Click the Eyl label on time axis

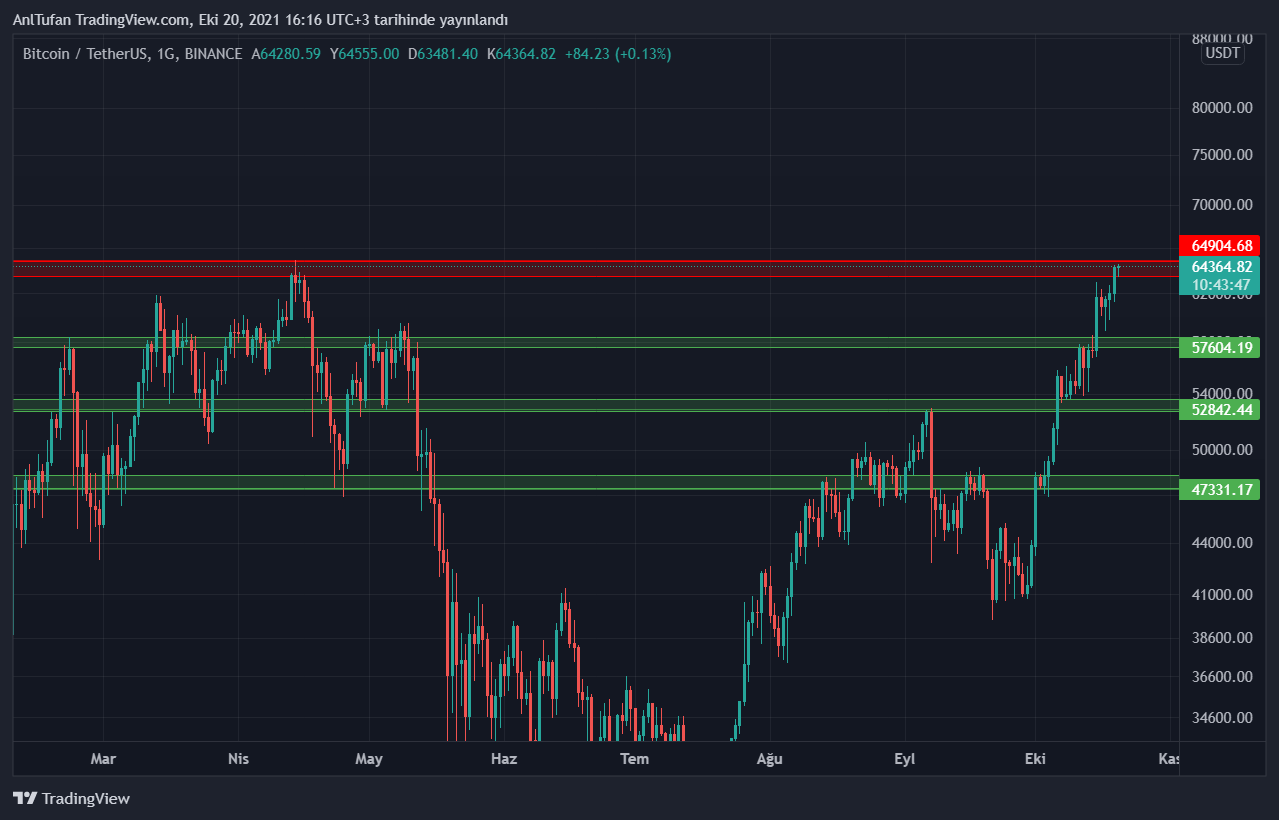(904, 759)
